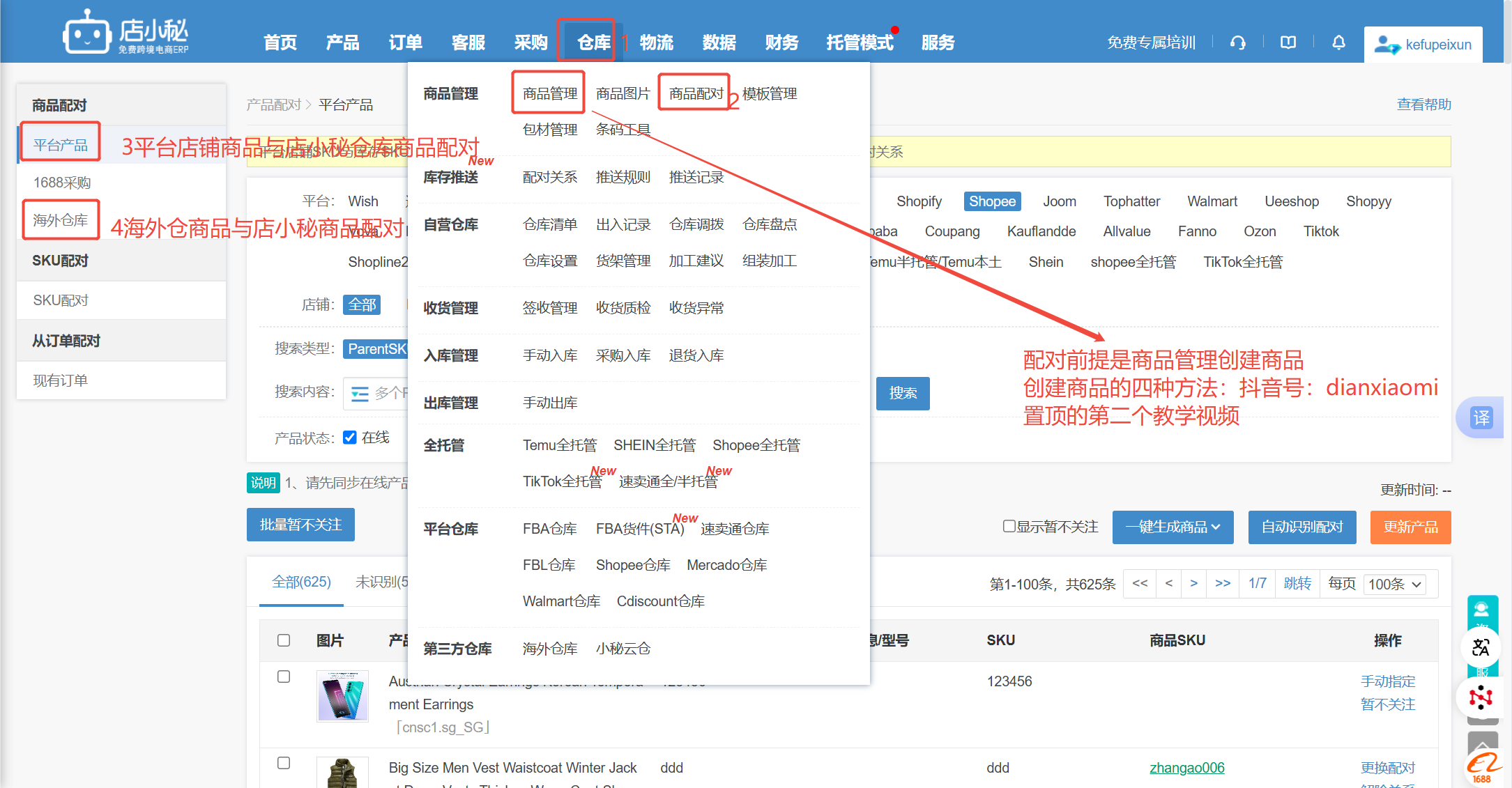Enable 显示暂不关注 checkbox
Screen dimensions: 1512x788
tap(1009, 526)
